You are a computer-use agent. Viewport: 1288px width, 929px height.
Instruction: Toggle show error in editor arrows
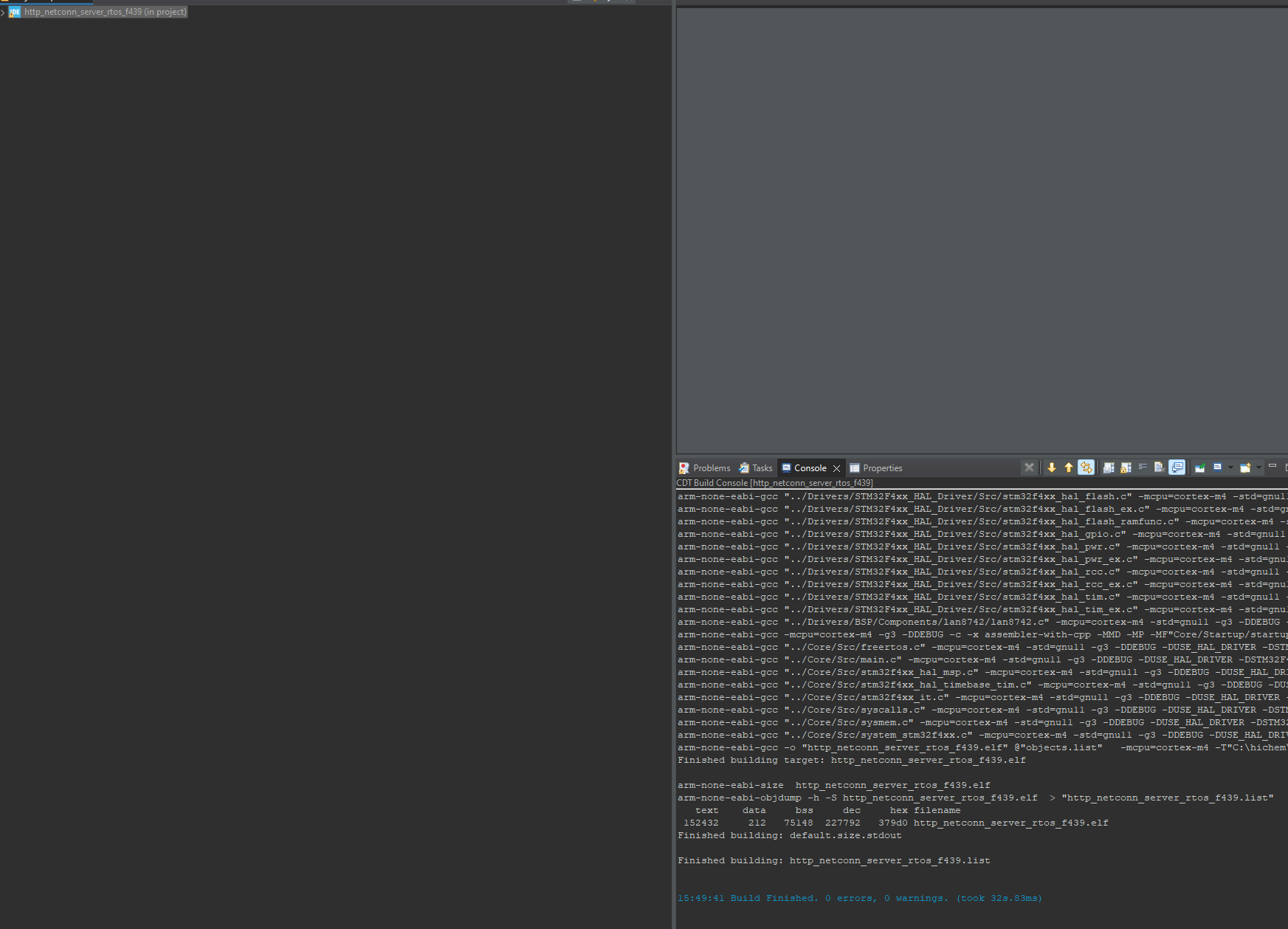[1086, 467]
